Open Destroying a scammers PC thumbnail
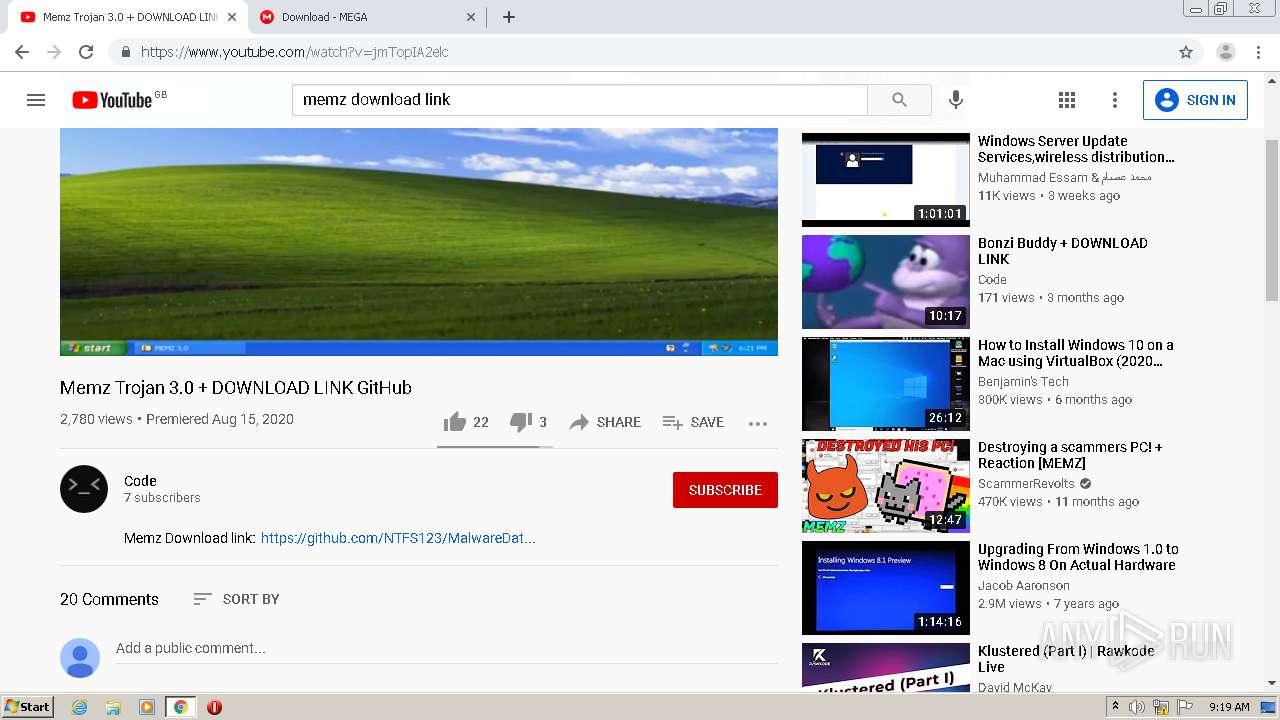This screenshot has width=1280, height=720. (886, 486)
